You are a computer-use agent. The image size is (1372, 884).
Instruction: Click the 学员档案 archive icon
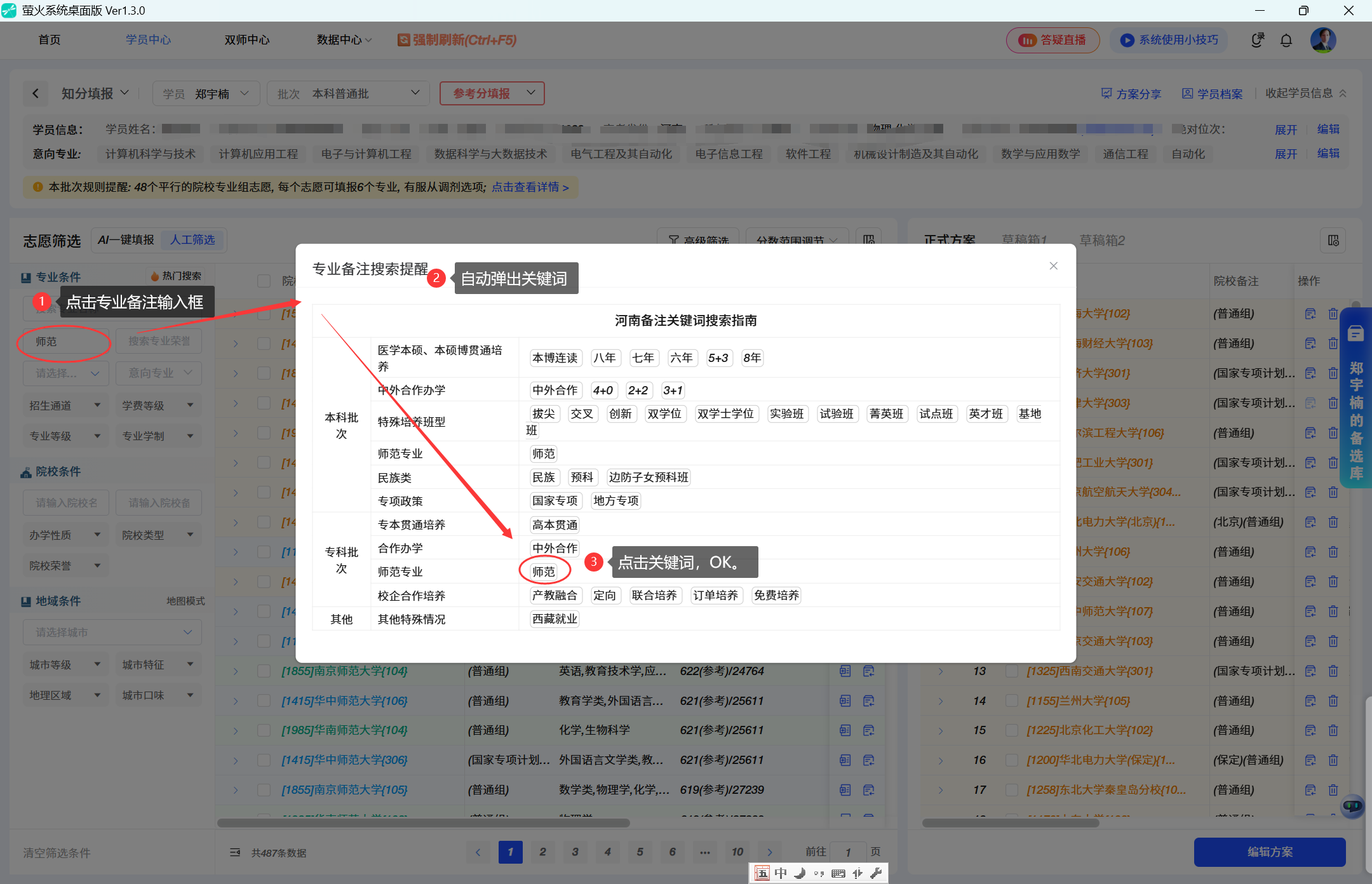tap(1187, 93)
